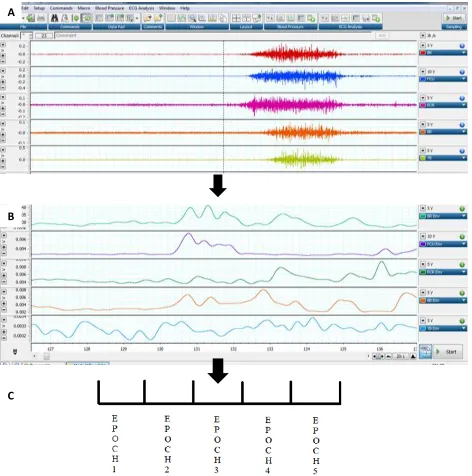Click the blue FCU channel color swatch
This screenshot has width=472, height=476.
click(x=423, y=79)
